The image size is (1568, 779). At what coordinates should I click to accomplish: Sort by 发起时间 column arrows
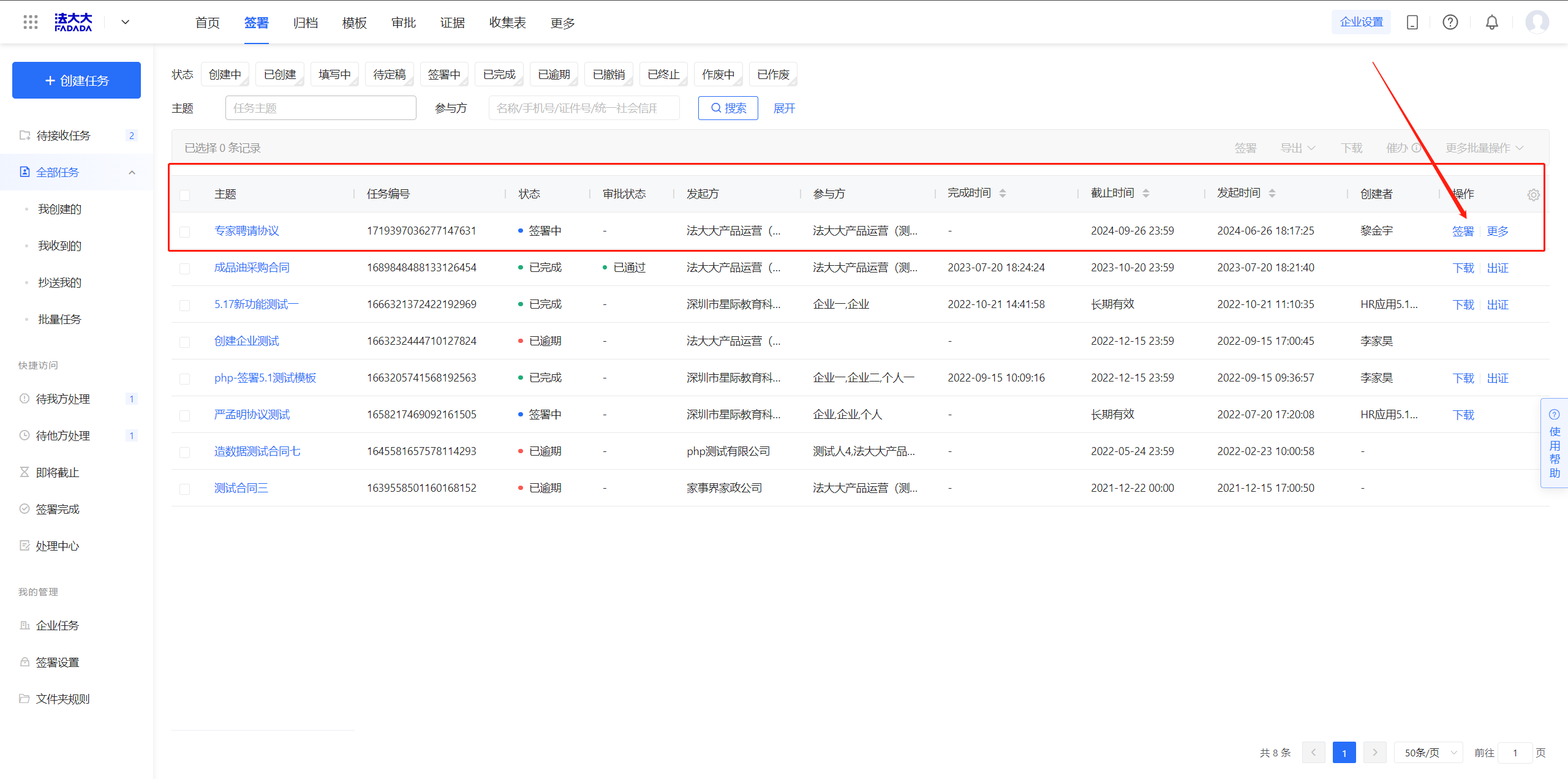coord(1272,194)
